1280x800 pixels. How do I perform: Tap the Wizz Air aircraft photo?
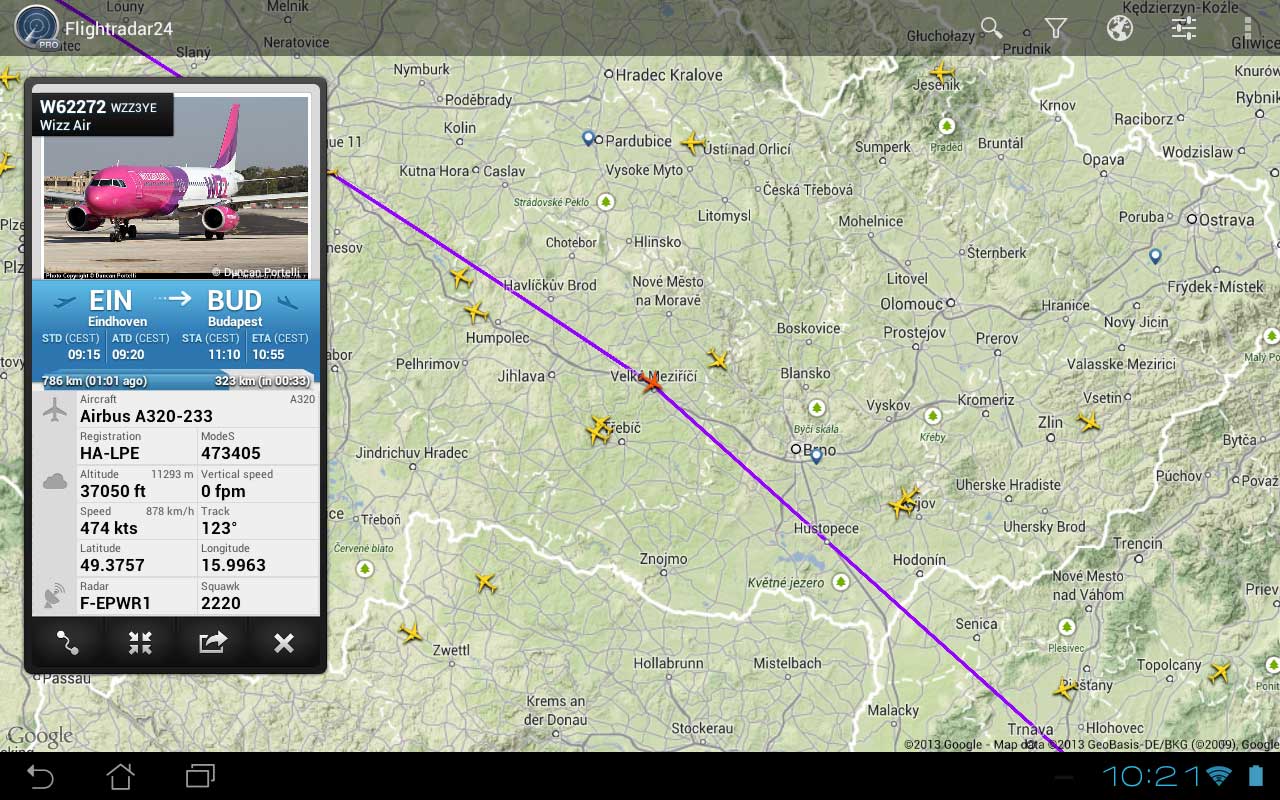(x=176, y=187)
